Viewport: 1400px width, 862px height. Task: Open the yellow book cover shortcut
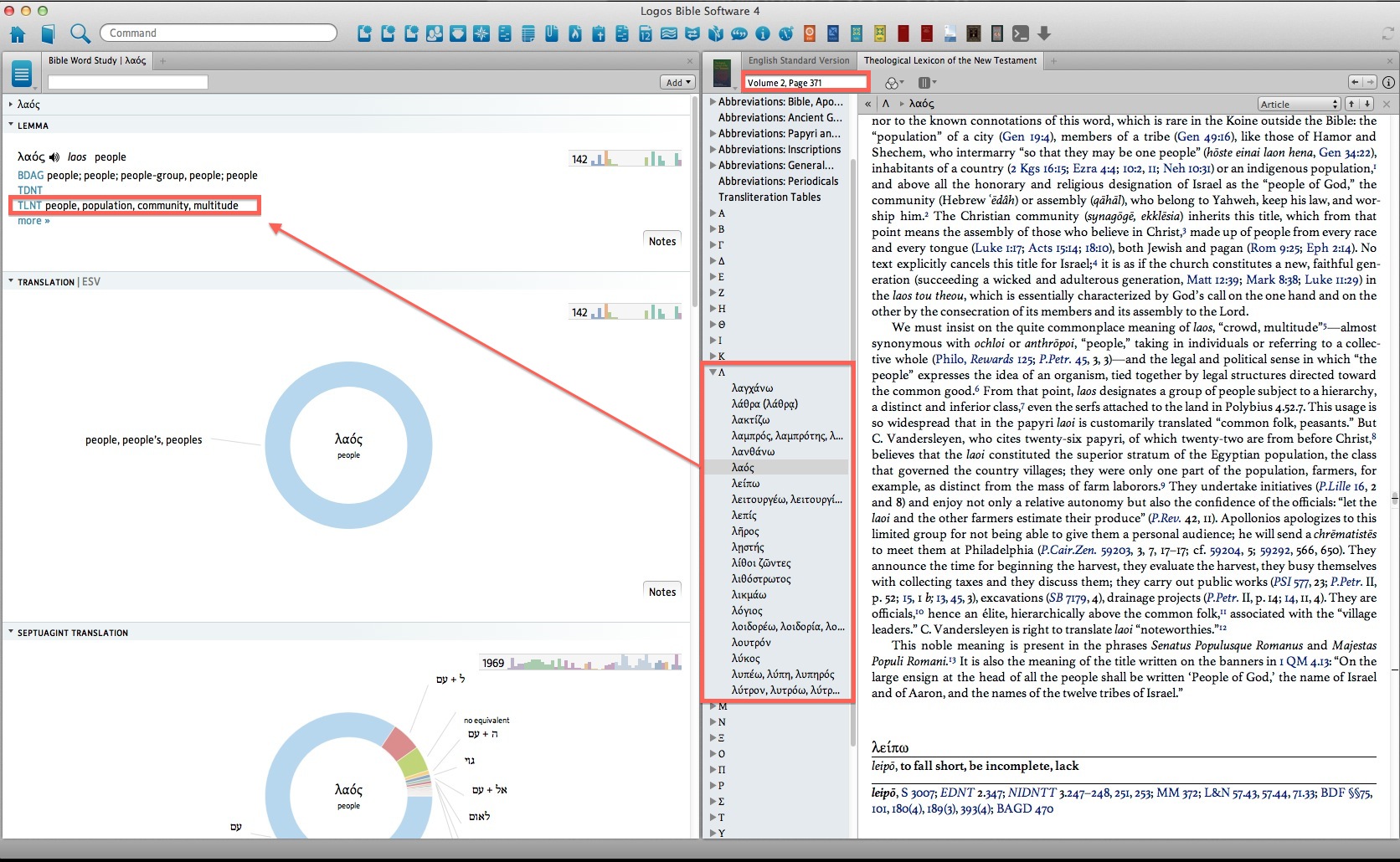(x=880, y=33)
